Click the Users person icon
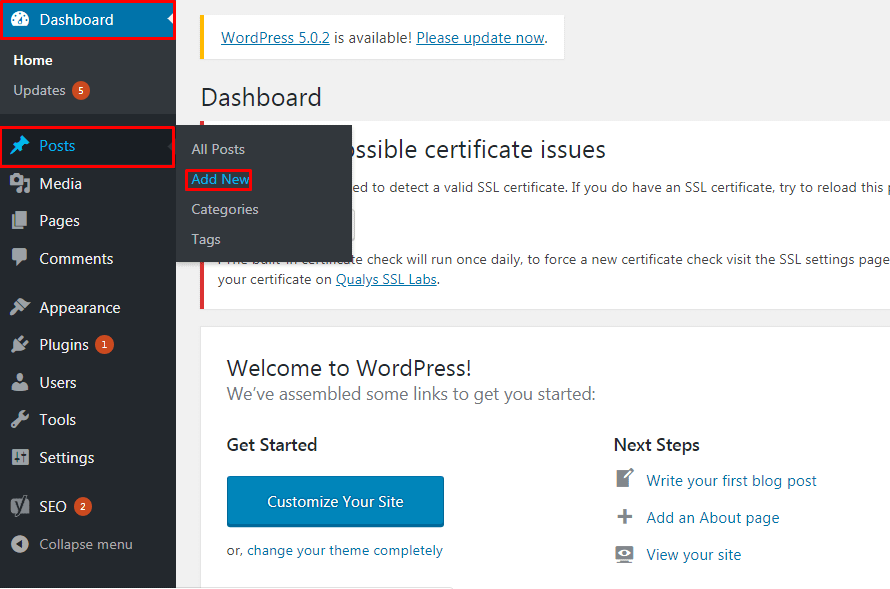Viewport: 890px width, 589px height. point(20,382)
